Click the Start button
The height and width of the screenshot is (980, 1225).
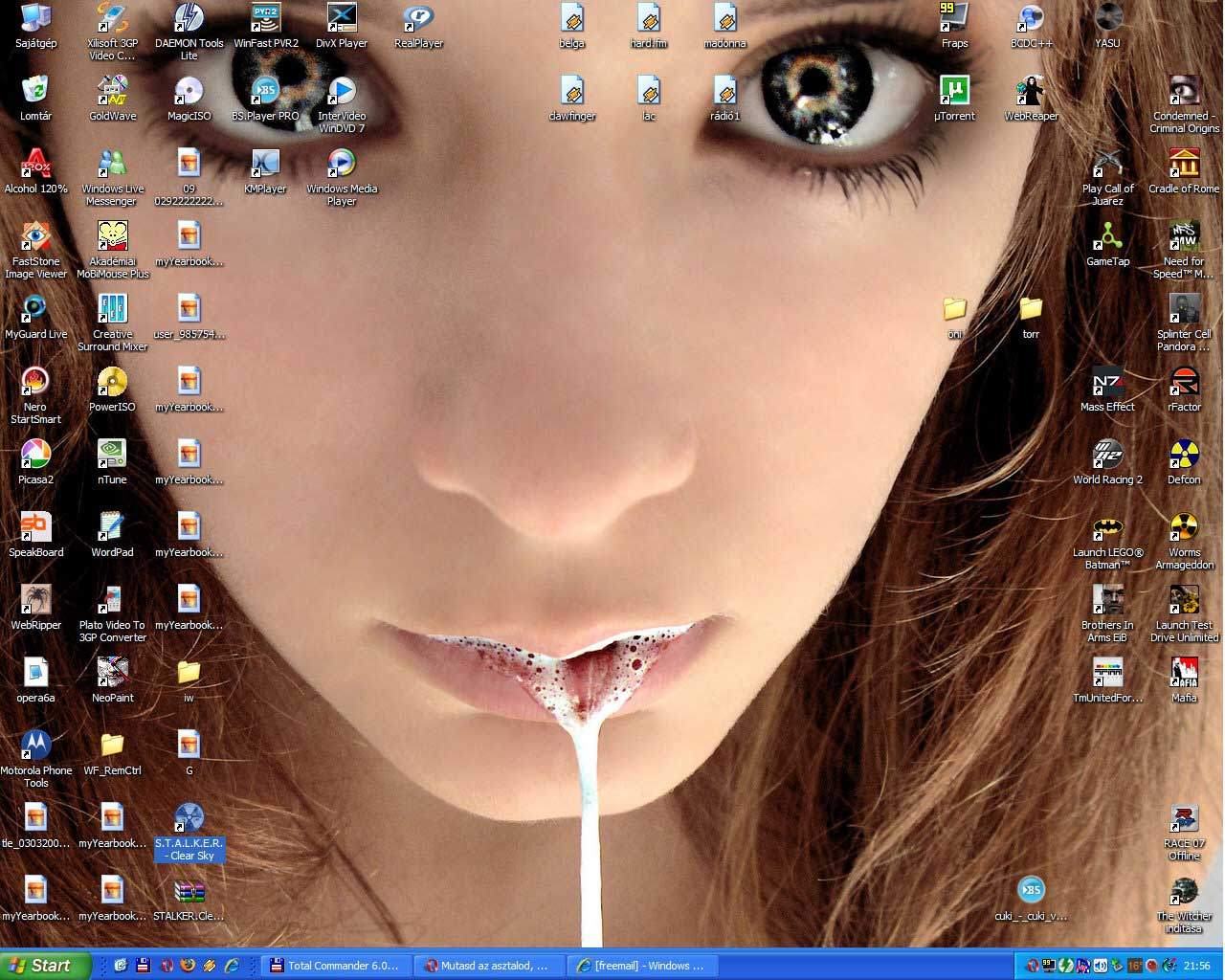pos(46,966)
